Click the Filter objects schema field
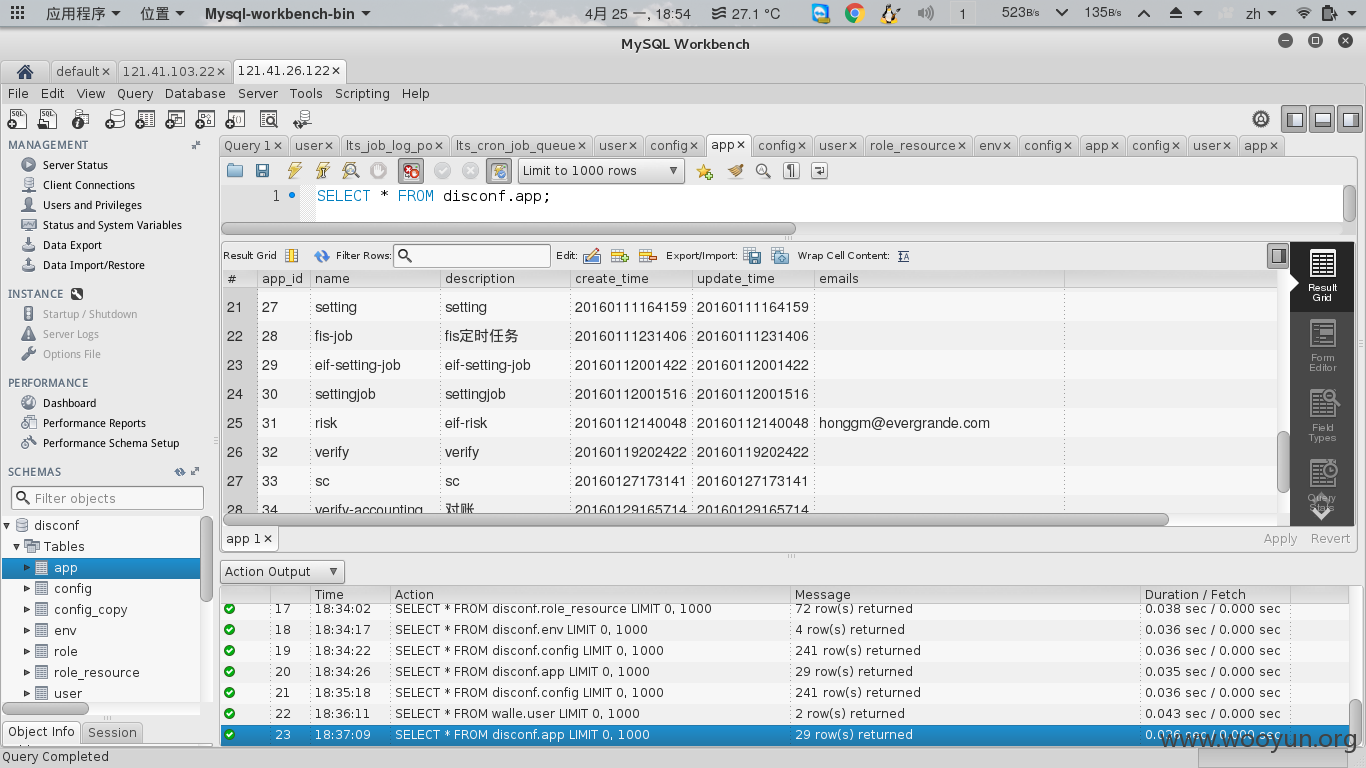The width and height of the screenshot is (1366, 768). click(x=107, y=498)
